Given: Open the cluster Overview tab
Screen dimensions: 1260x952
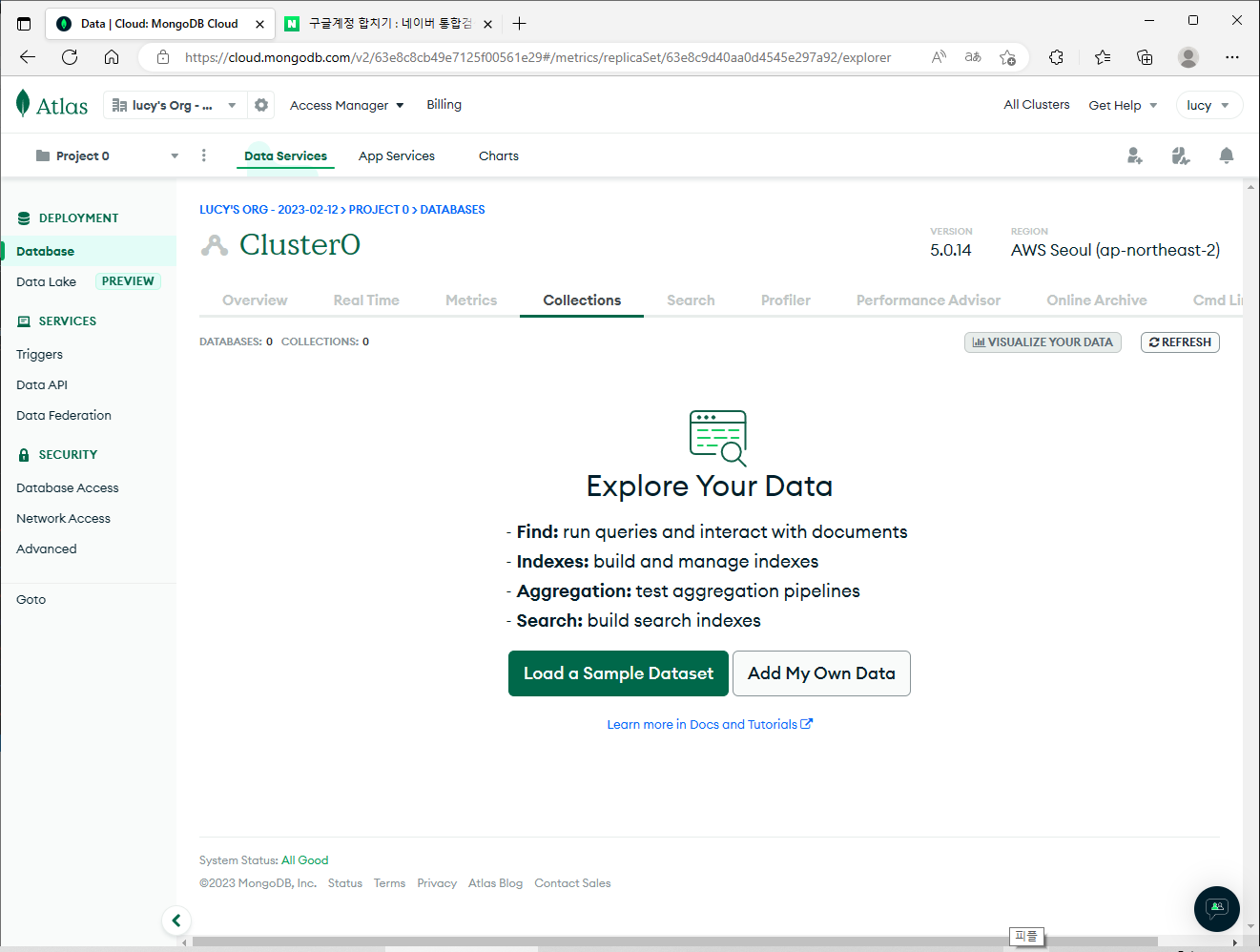Looking at the screenshot, I should [x=255, y=300].
